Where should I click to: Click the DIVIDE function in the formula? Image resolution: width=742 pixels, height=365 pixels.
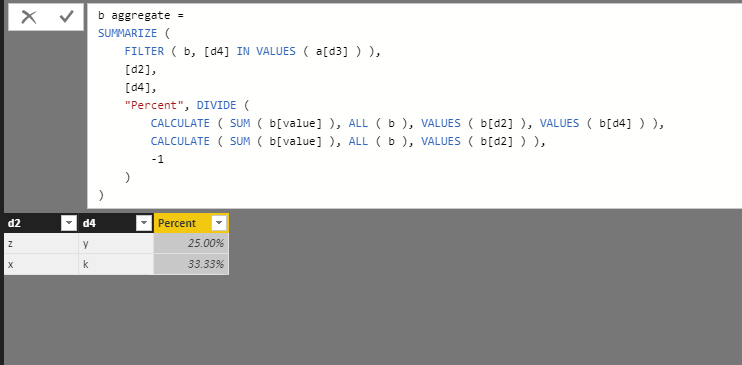216,105
